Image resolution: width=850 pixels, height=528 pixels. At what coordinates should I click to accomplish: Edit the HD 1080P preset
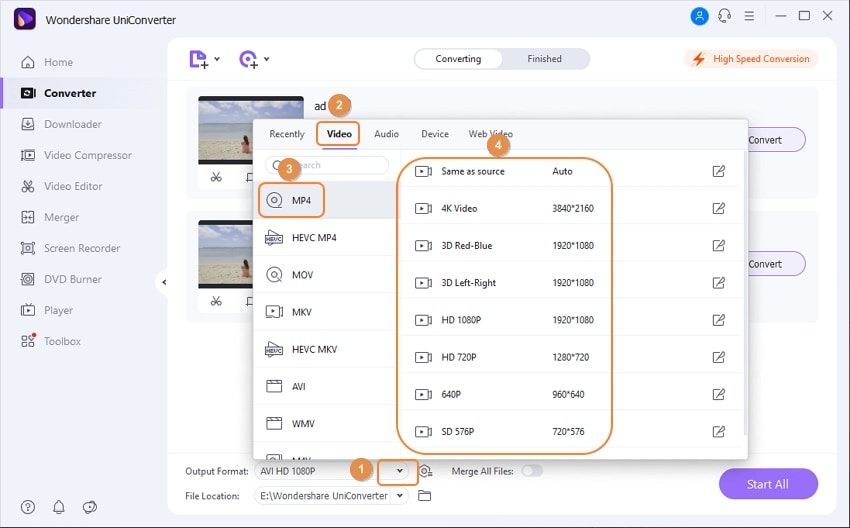click(718, 320)
